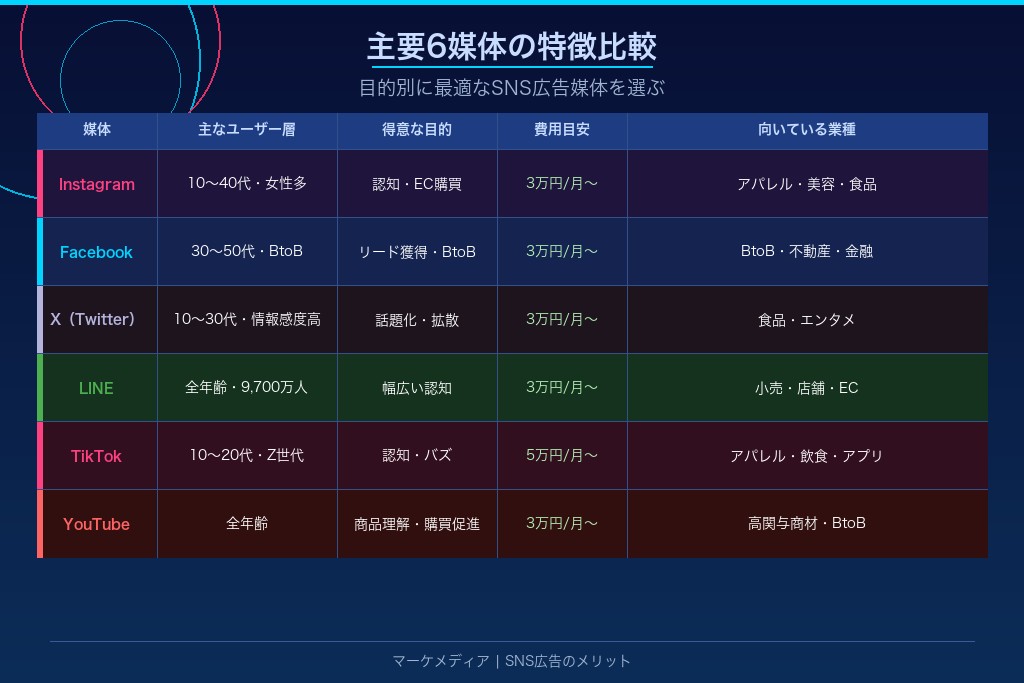Select the 話題化・拡散 cell
The width and height of the screenshot is (1024, 683).
pyautogui.click(x=417, y=320)
